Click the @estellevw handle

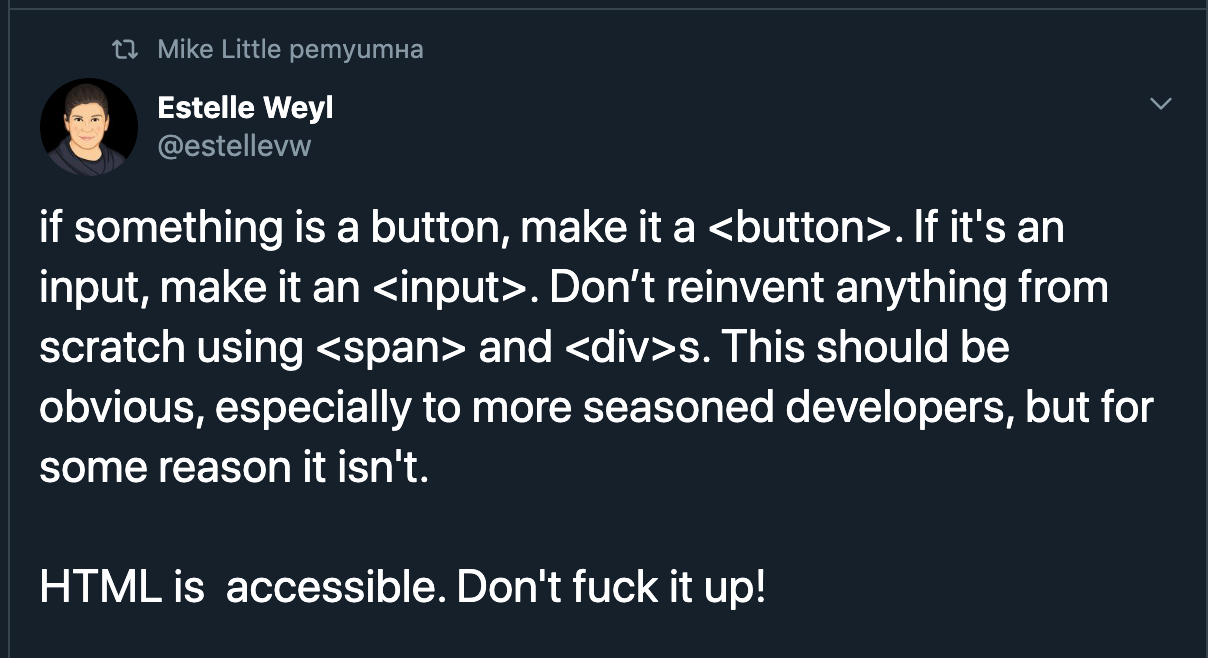(x=235, y=146)
